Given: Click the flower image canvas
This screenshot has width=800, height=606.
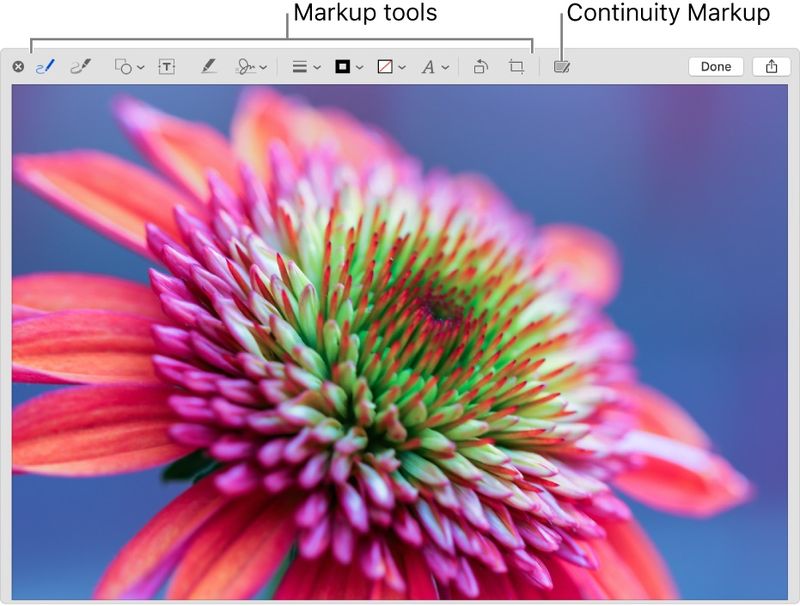Looking at the screenshot, I should (x=399, y=342).
